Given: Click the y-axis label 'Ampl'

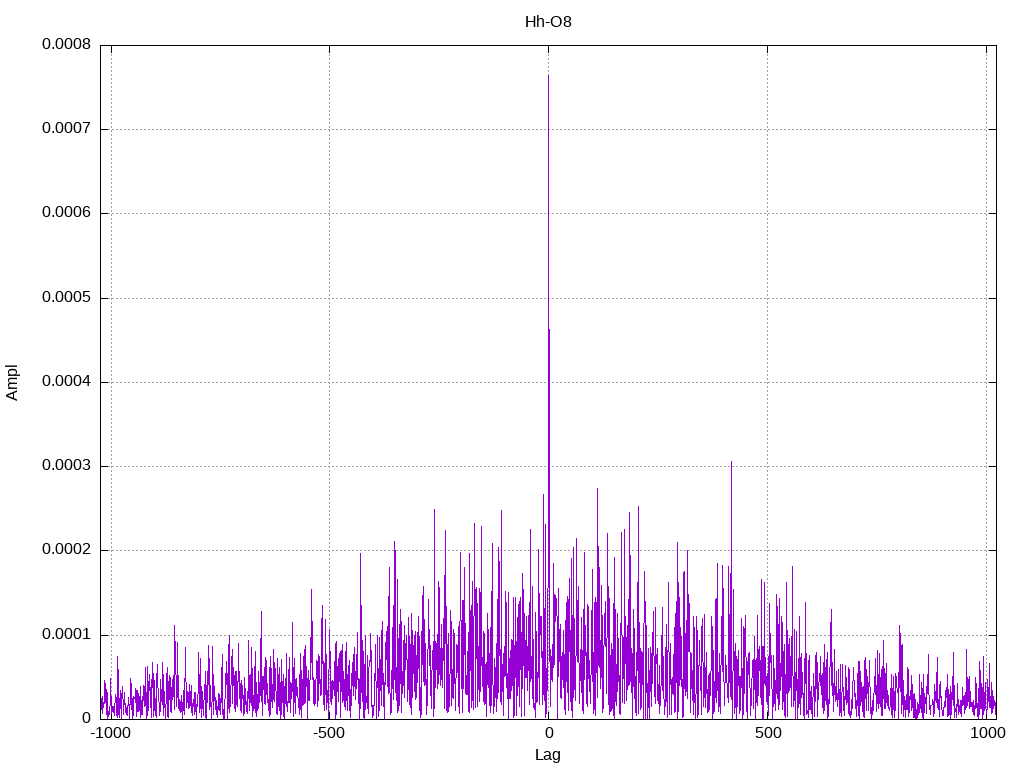Looking at the screenshot, I should point(12,383).
